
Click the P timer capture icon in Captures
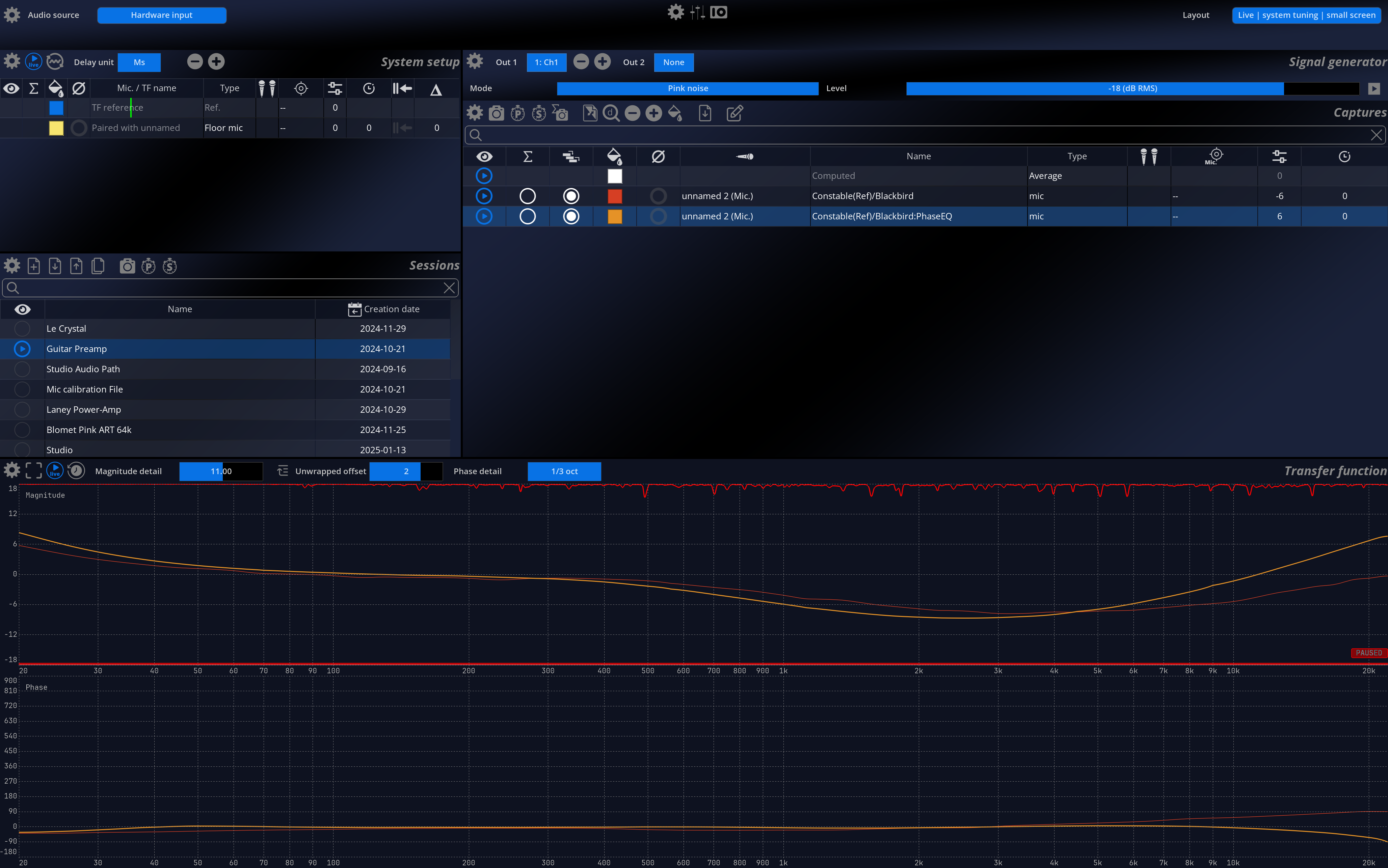click(518, 113)
